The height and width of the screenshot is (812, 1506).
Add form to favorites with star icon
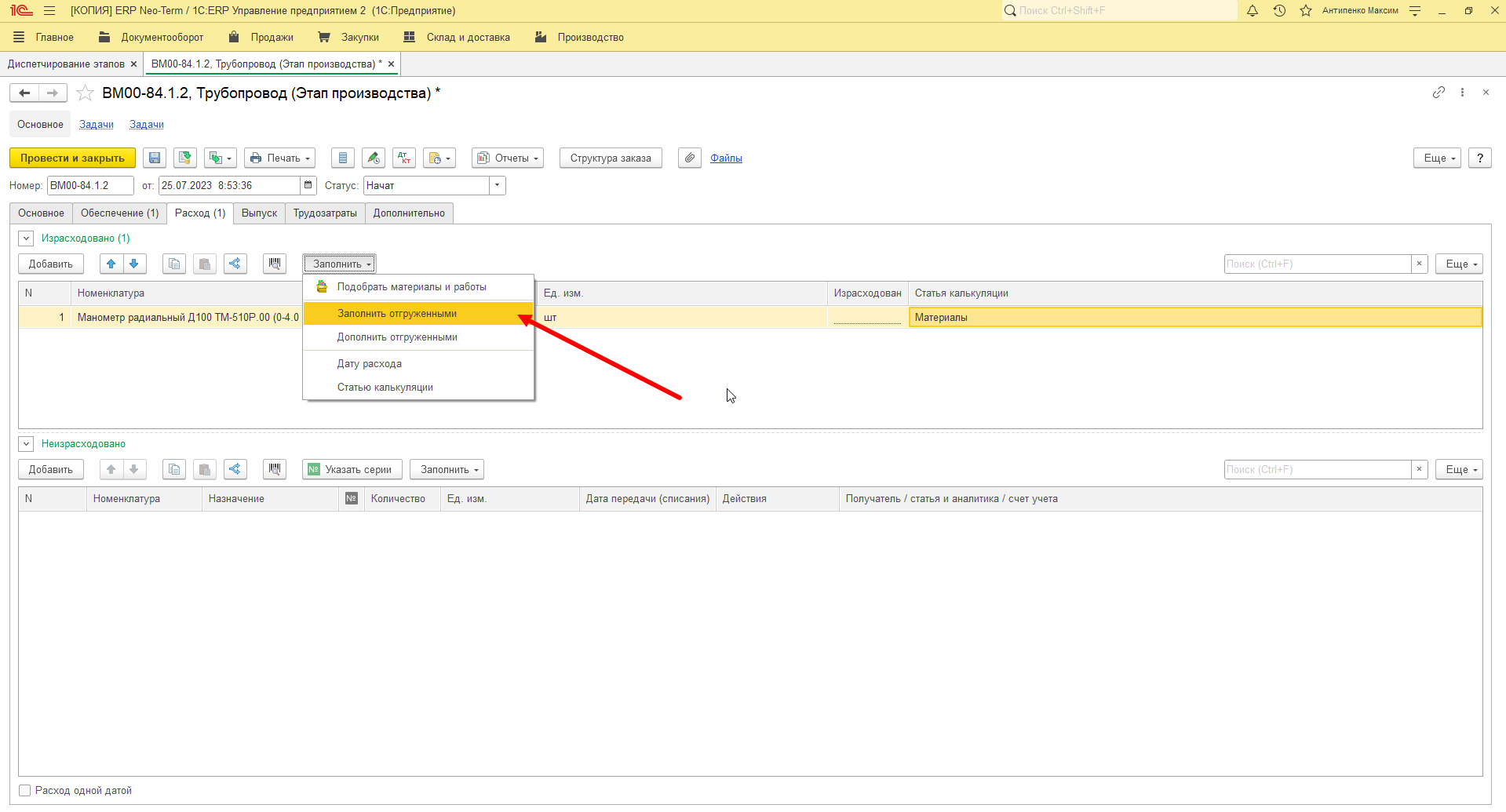86,93
